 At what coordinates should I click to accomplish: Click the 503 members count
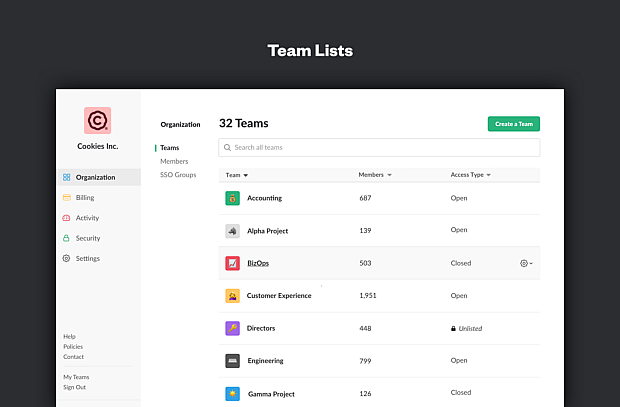coord(365,263)
